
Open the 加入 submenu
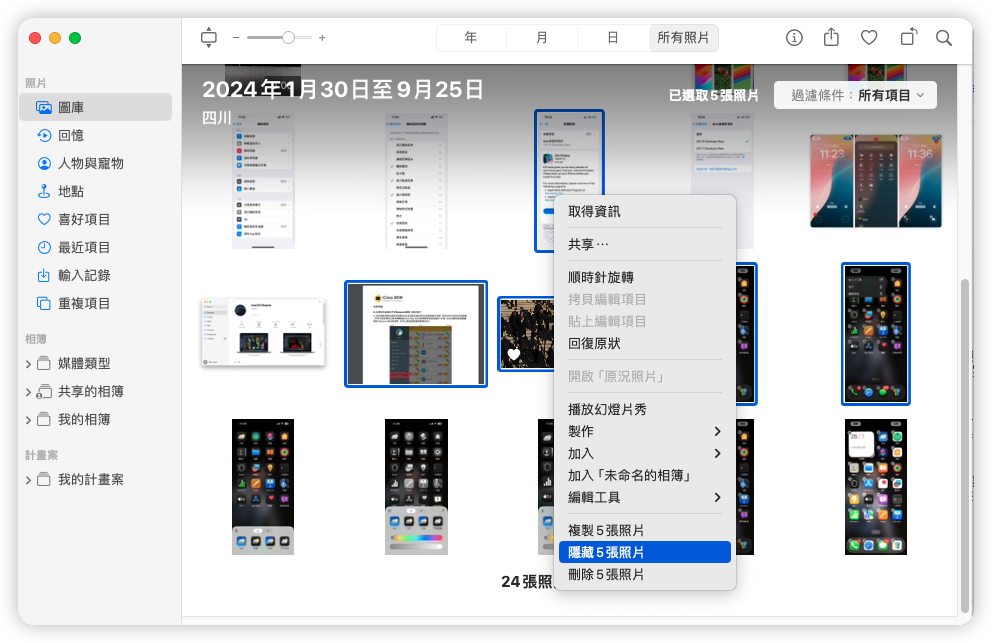pyautogui.click(x=645, y=454)
